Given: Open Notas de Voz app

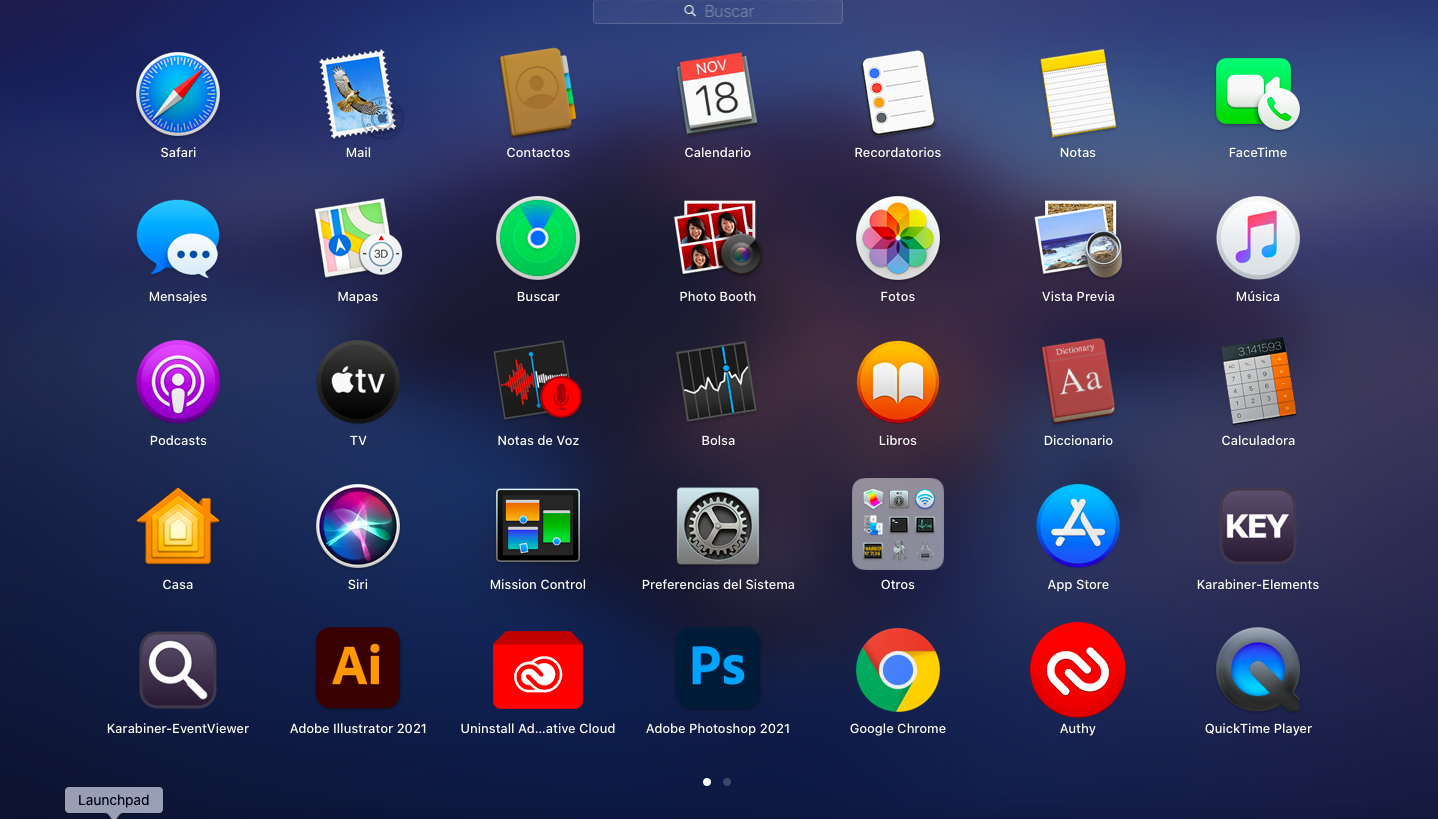Looking at the screenshot, I should tap(538, 382).
